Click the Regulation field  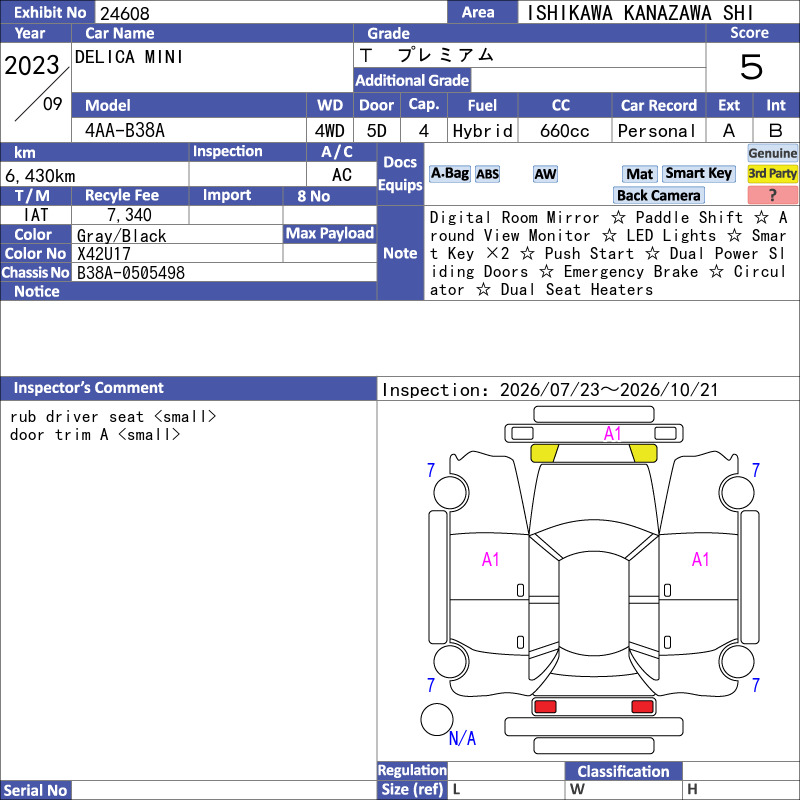tap(506, 770)
